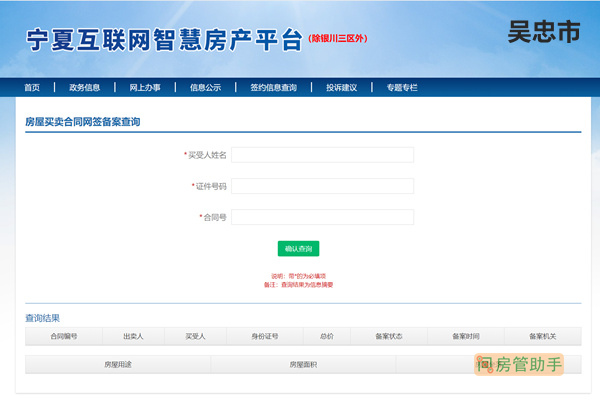
Task: Open 签约信息查询 navigation item
Action: coord(274,88)
